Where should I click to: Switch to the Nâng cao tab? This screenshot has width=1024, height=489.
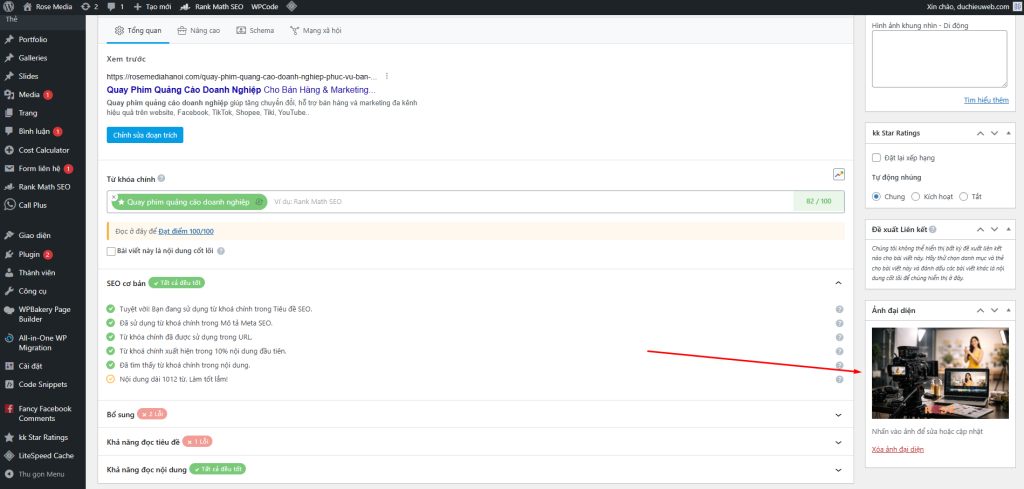(x=198, y=31)
